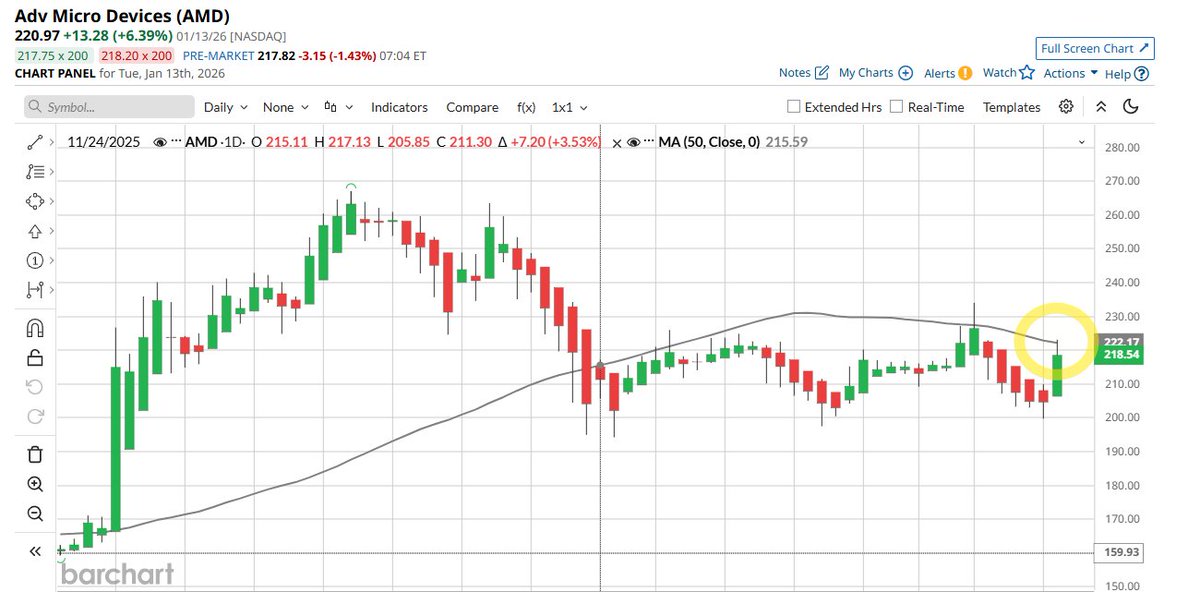Enable the Extended Hrs checkbox

pyautogui.click(x=794, y=106)
